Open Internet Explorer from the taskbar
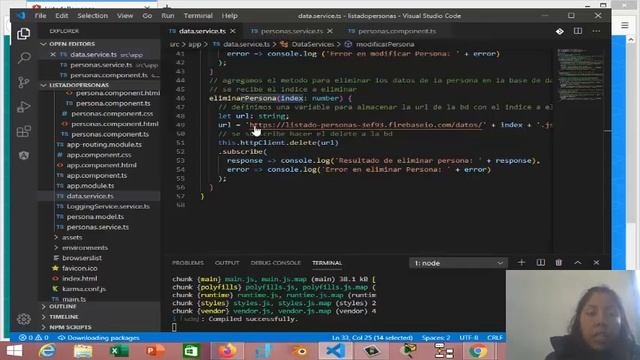Viewport: 640px width, 360px height. (47, 351)
